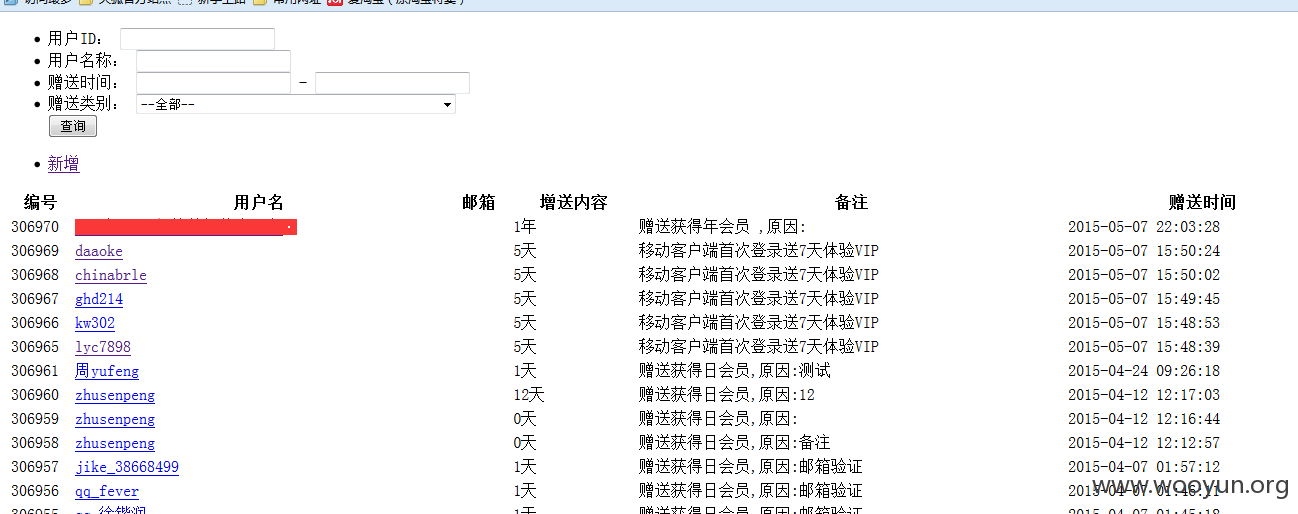Click timestamp 2015-05-07 22:03:28
The image size is (1298, 514).
1144,227
